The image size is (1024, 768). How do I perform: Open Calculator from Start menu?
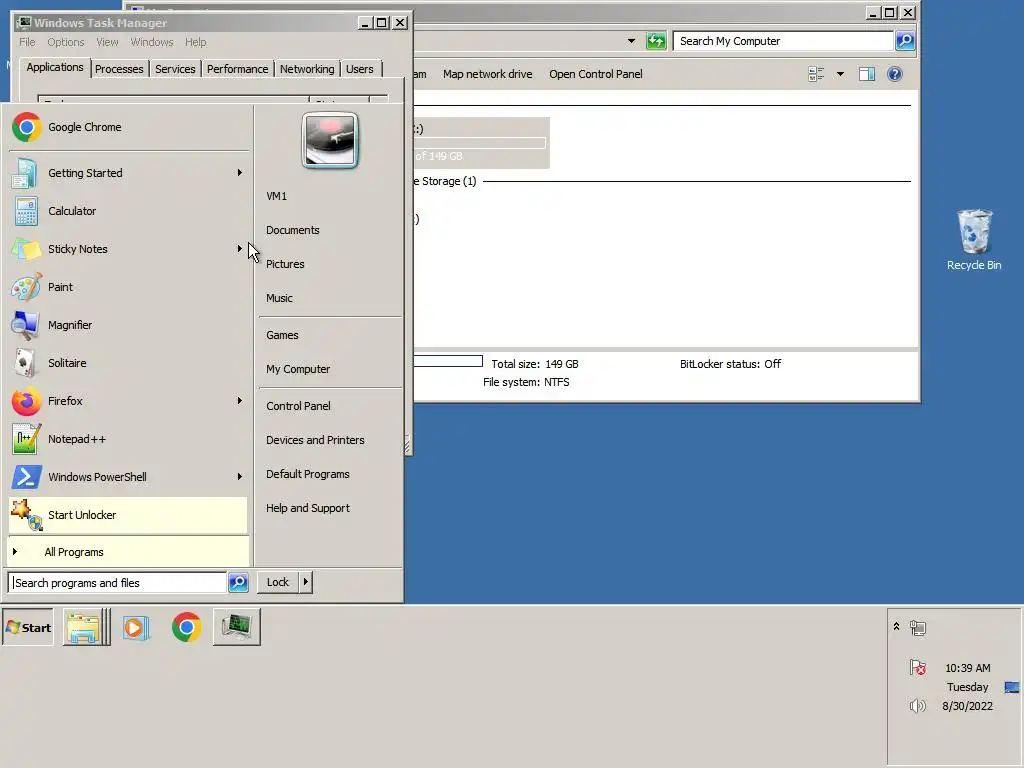(x=129, y=211)
